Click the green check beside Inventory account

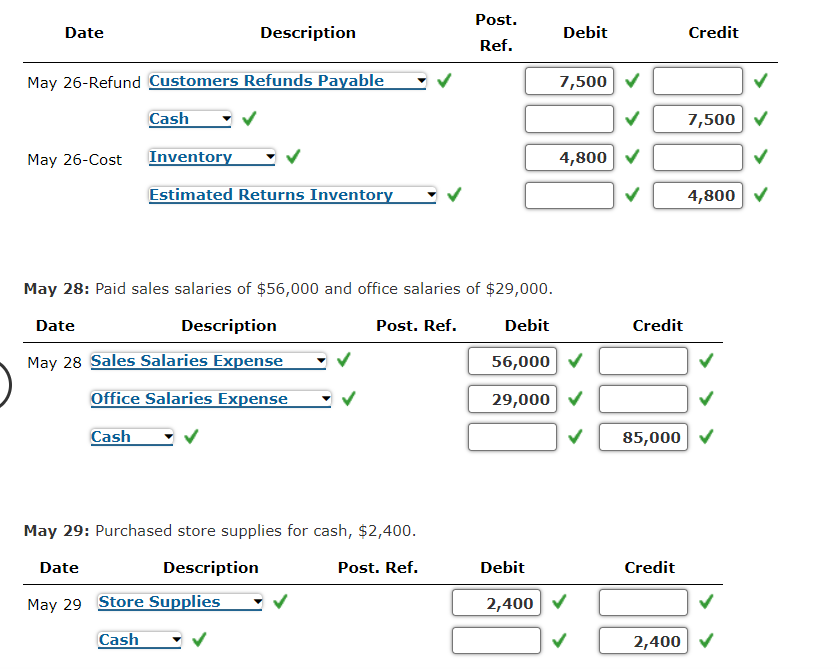pos(294,157)
